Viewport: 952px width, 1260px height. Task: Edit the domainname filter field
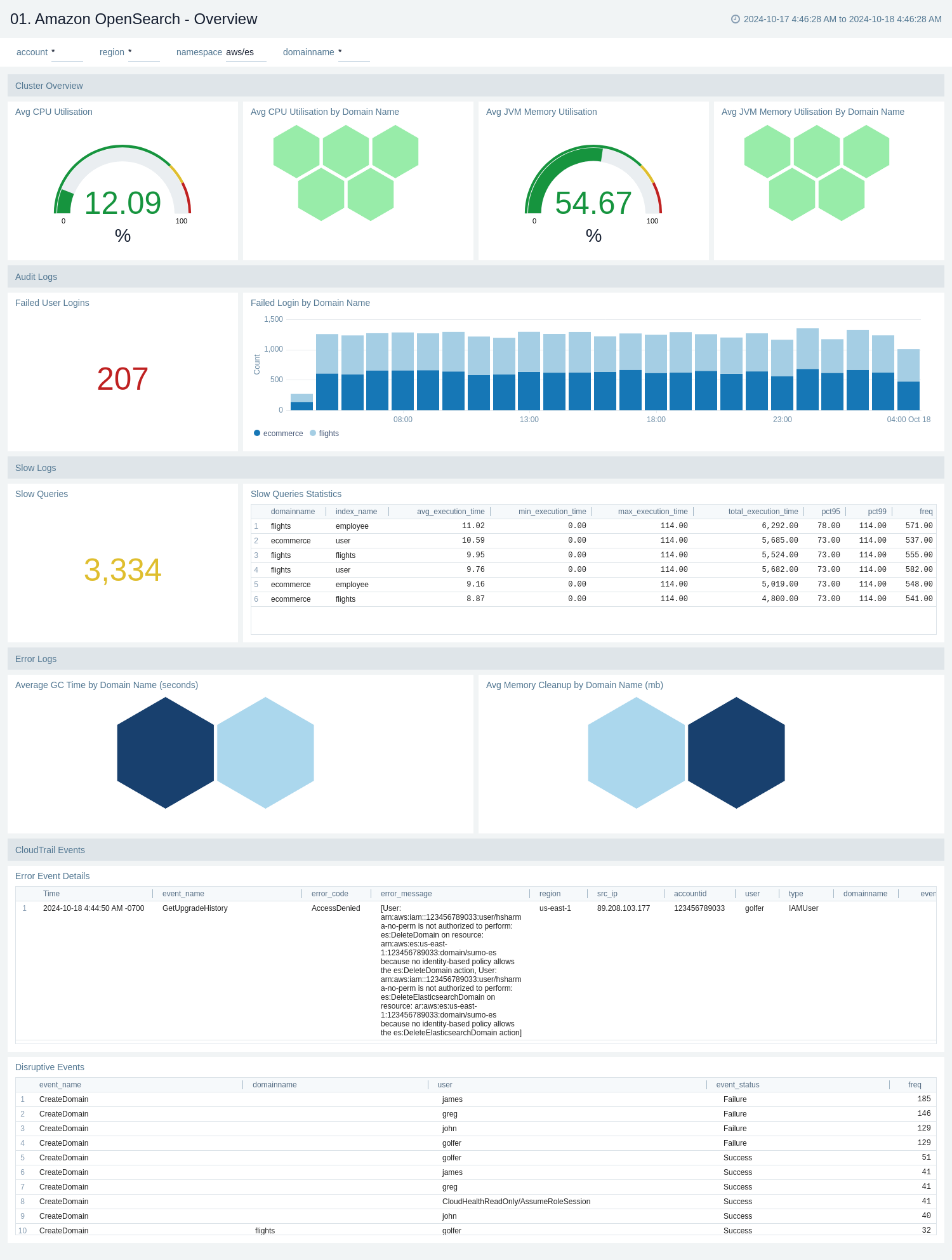click(x=354, y=53)
